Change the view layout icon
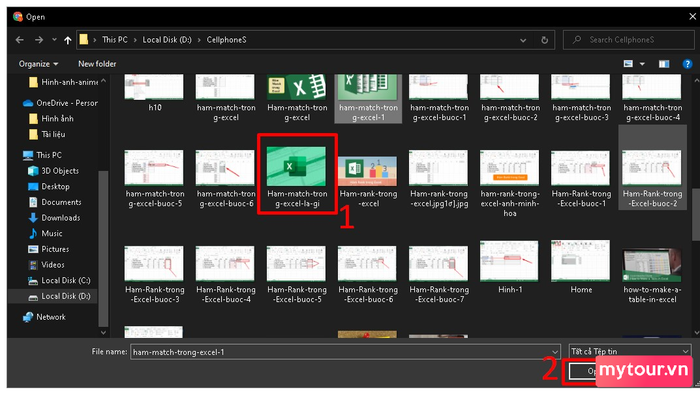 pos(628,64)
